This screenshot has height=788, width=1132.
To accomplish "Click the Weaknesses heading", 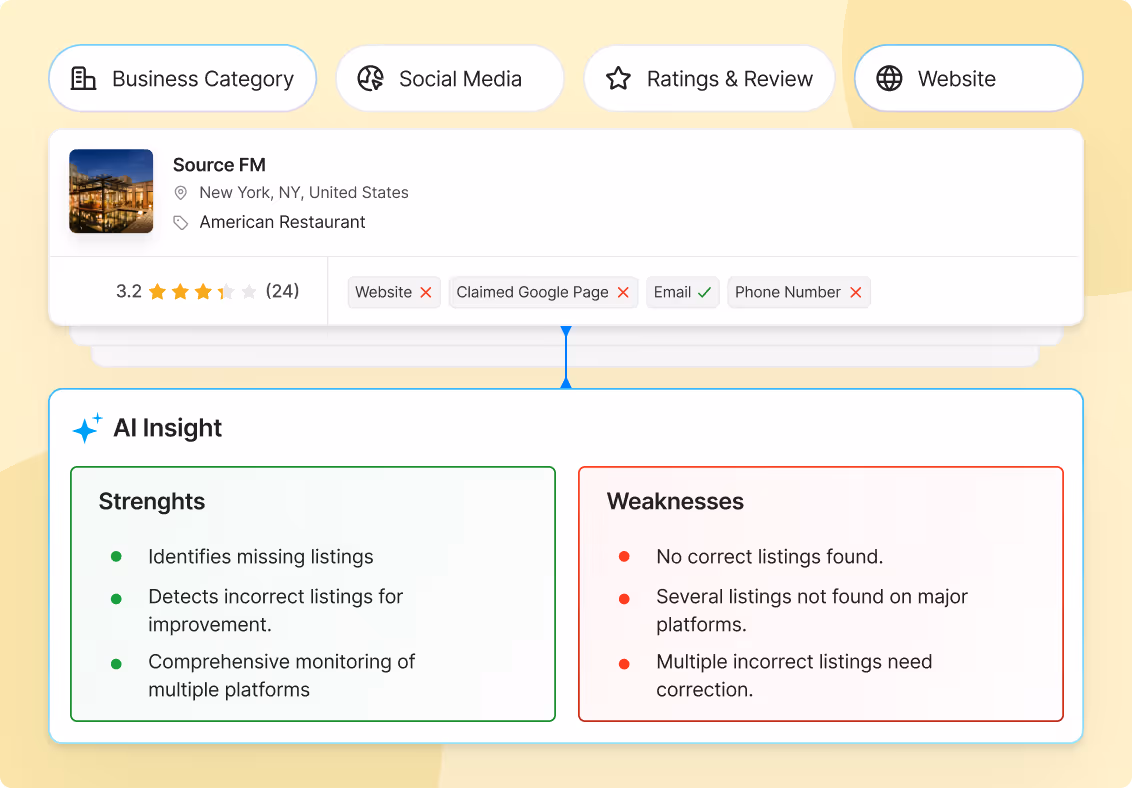I will pos(675,502).
